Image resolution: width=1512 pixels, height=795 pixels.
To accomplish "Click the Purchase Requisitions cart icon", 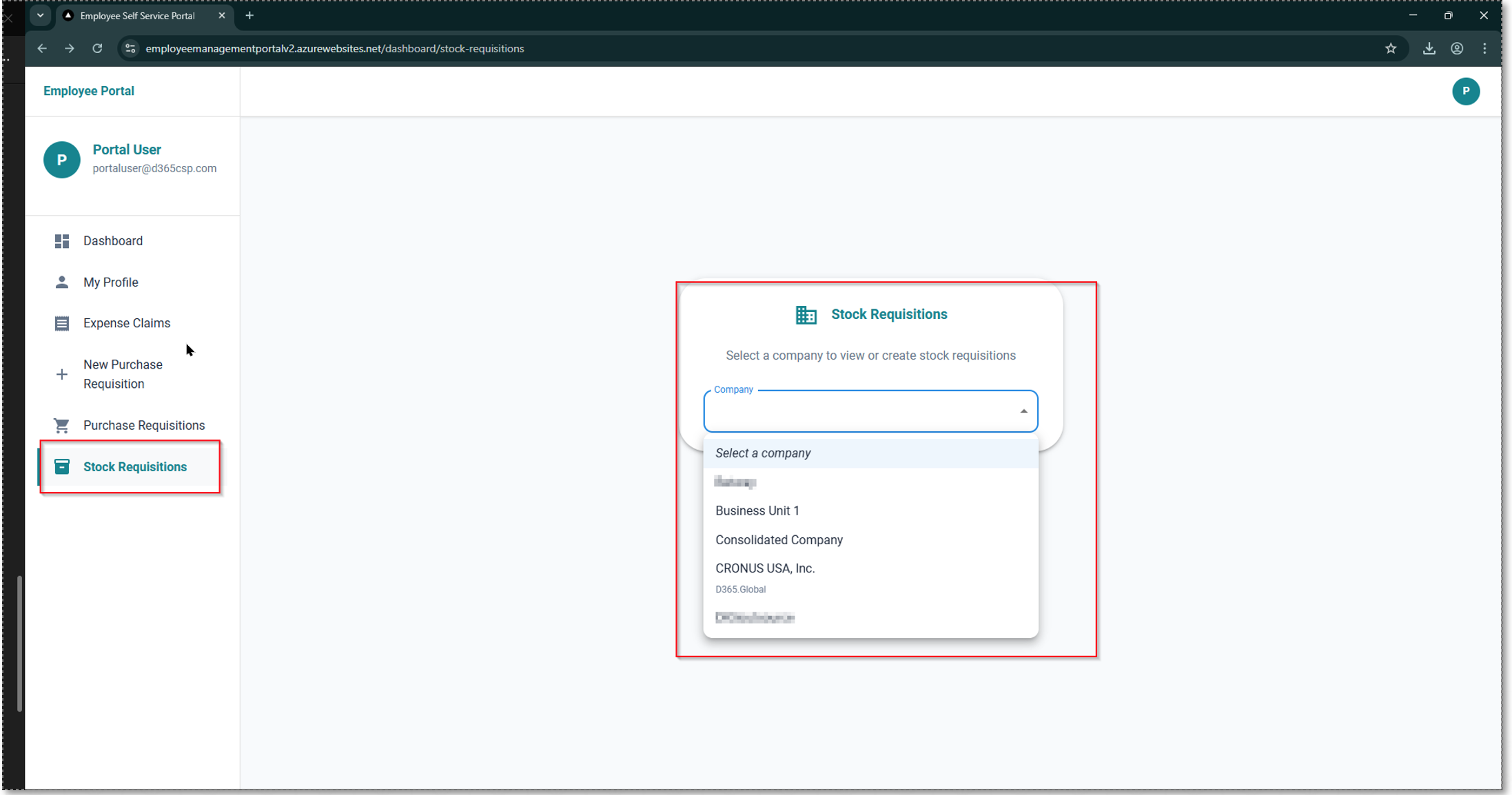I will [61, 426].
